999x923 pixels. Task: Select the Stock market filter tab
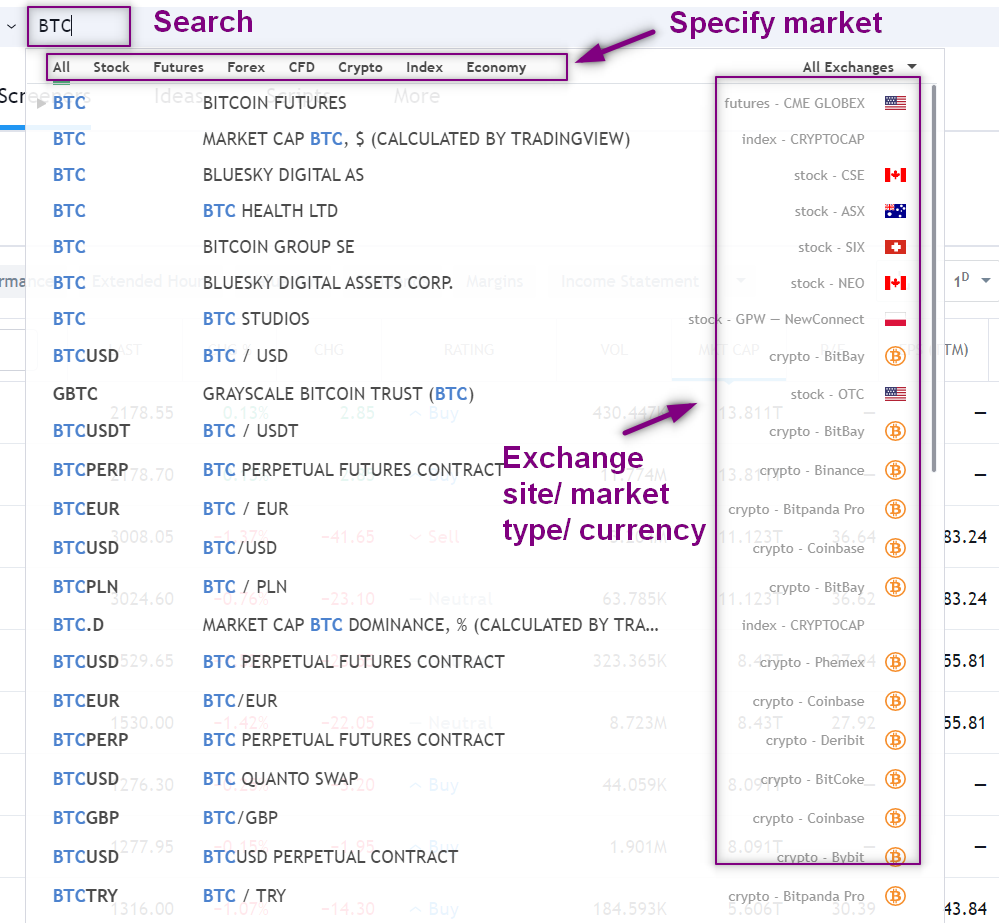[111, 67]
